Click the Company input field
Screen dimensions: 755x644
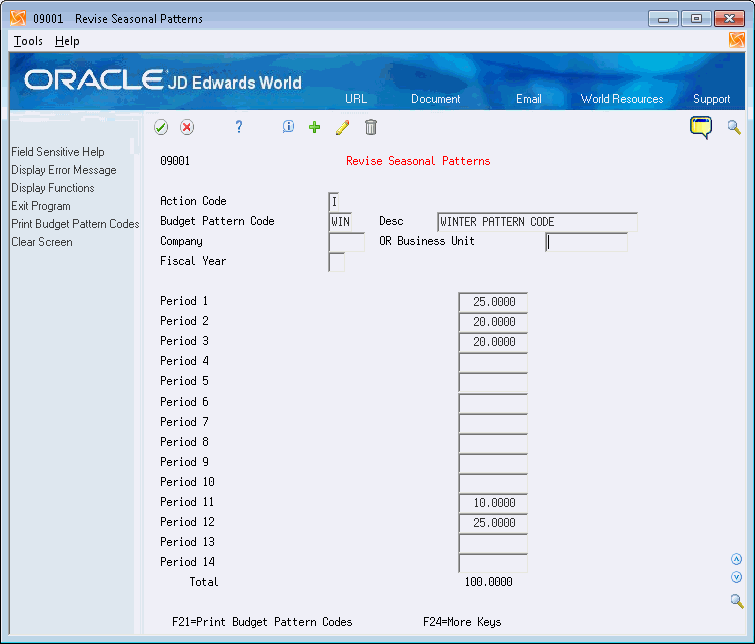[x=346, y=242]
